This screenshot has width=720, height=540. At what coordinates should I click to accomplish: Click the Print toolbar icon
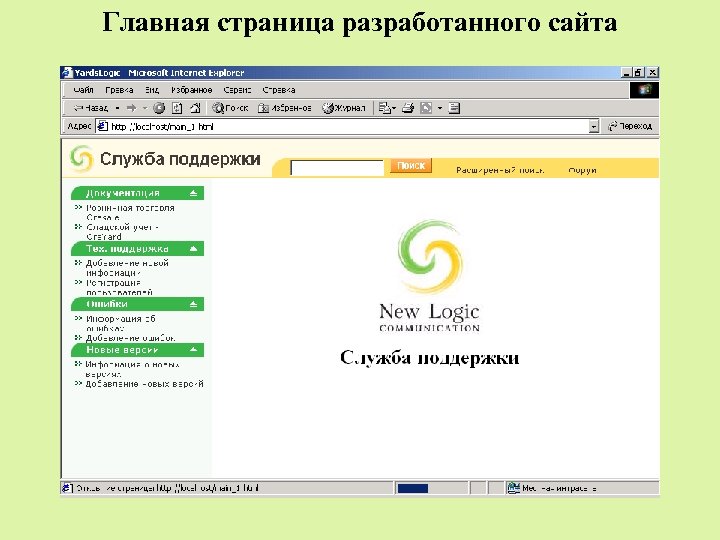point(408,108)
